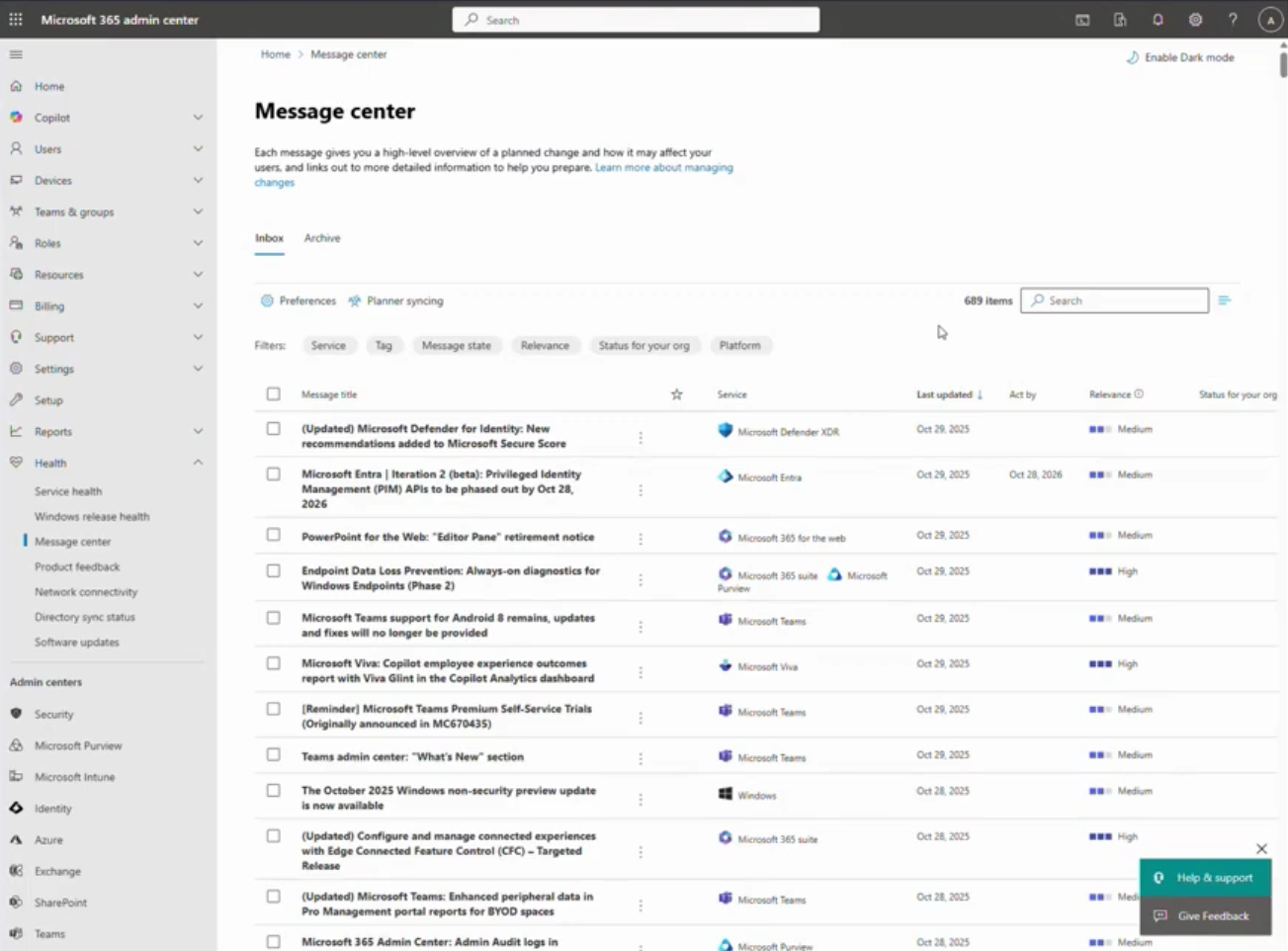The height and width of the screenshot is (951, 1288).
Task: Enable Dark mode
Action: 1180,57
